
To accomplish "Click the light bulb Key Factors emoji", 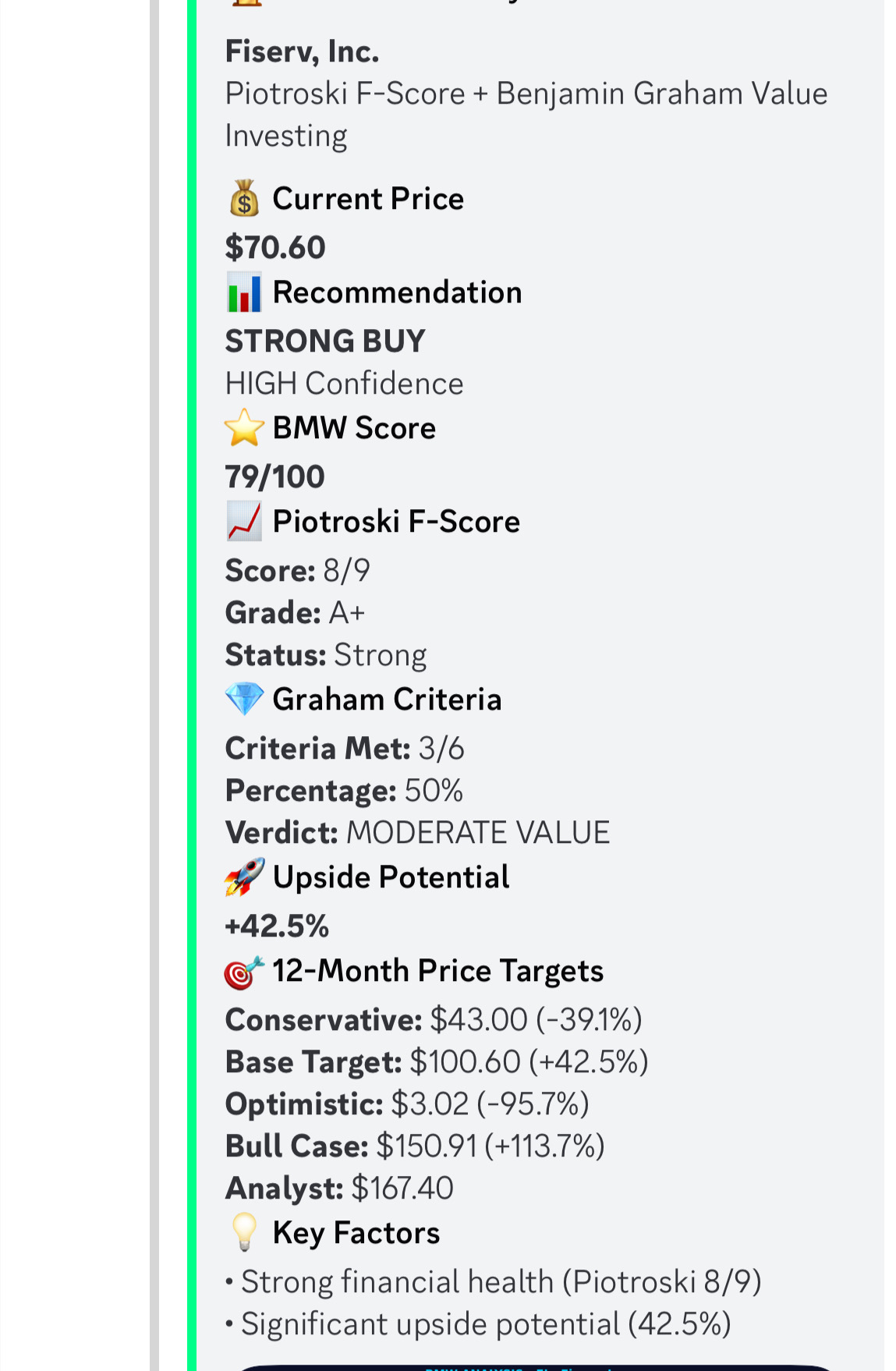I will point(244,1233).
